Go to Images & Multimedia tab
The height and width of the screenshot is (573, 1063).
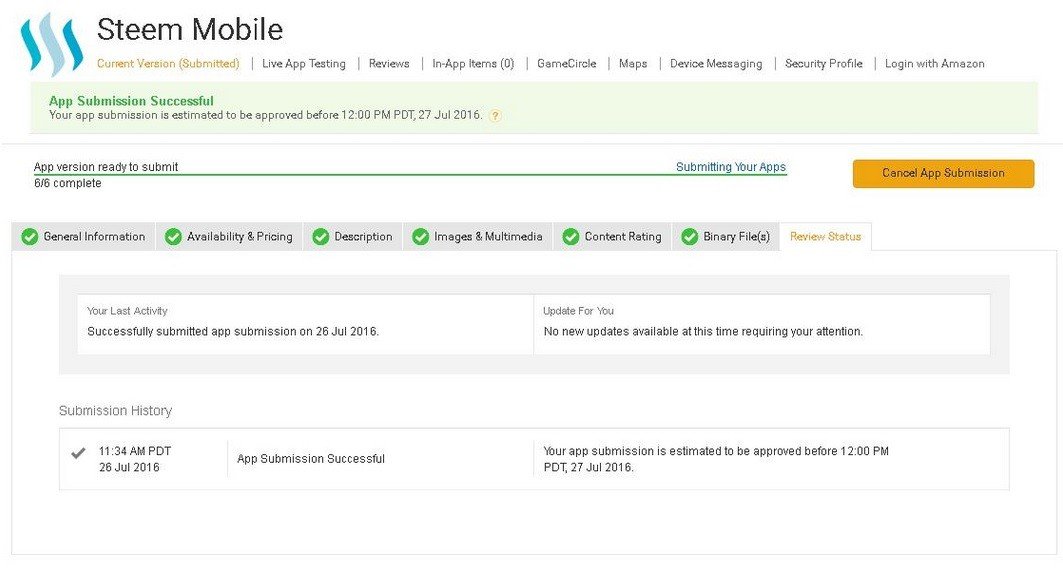(x=478, y=237)
